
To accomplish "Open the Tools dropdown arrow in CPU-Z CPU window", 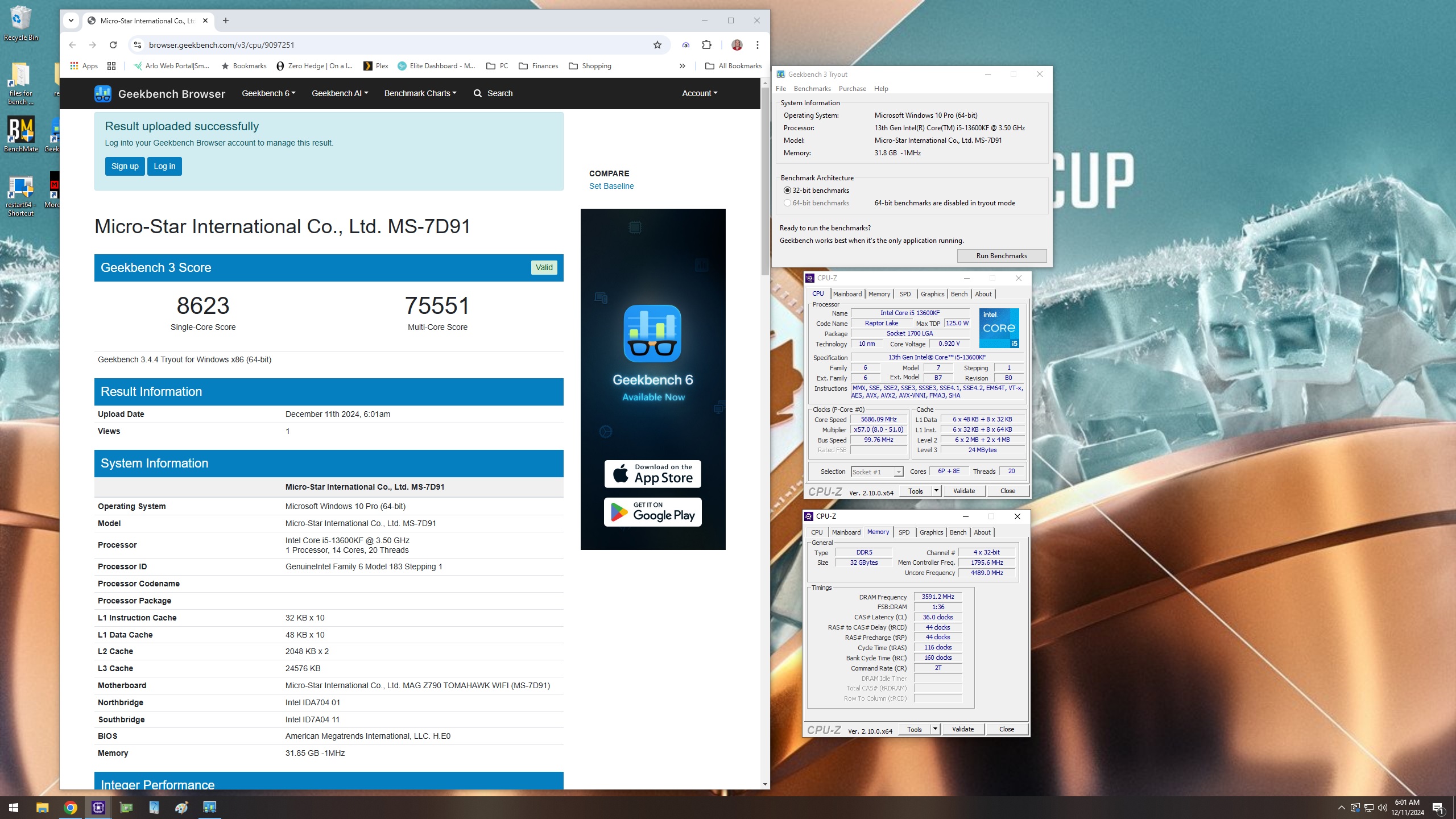I will click(936, 491).
